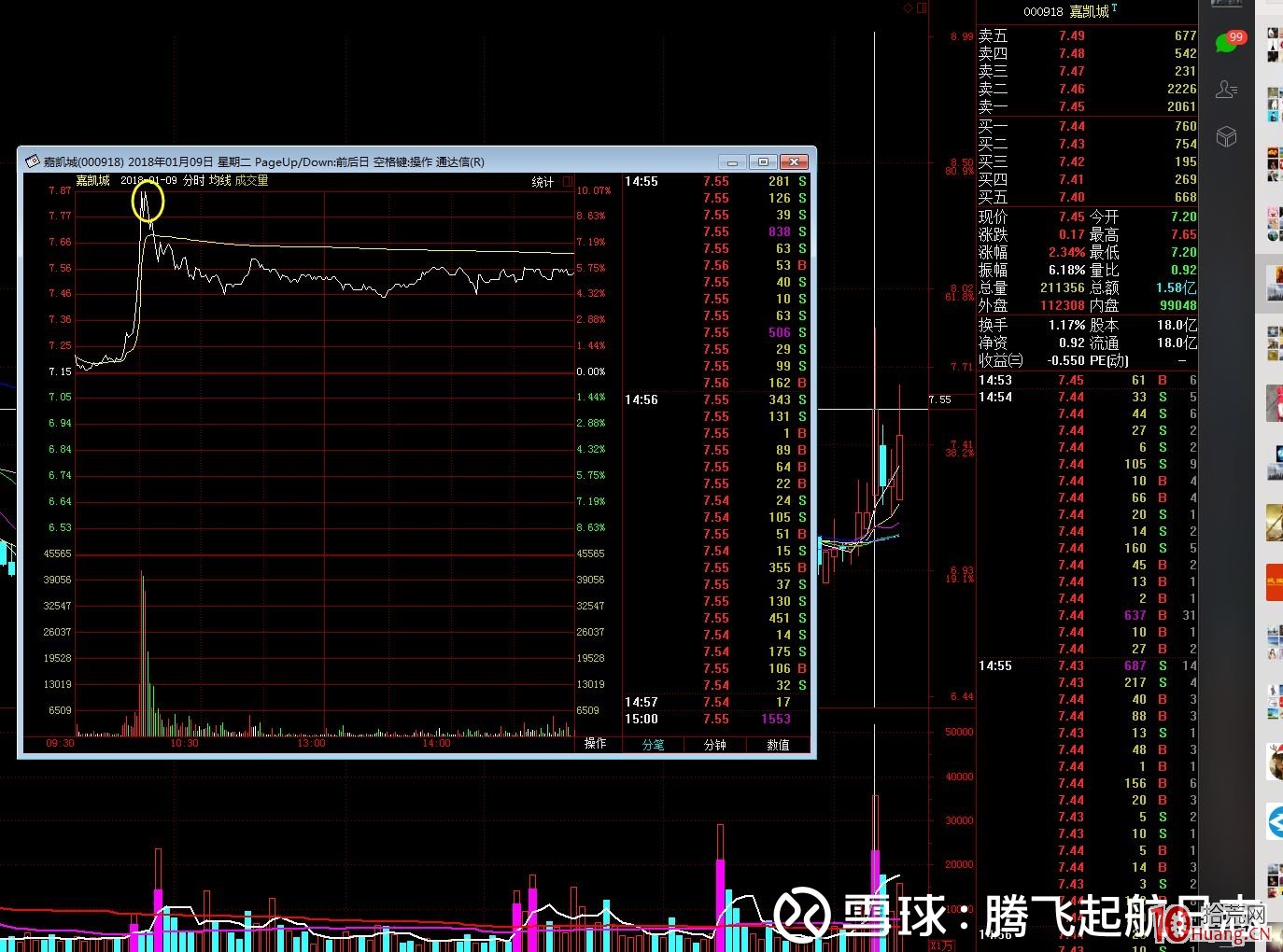Close the 嘉凯城 intraday window
This screenshot has width=1283, height=952.
pos(794,161)
